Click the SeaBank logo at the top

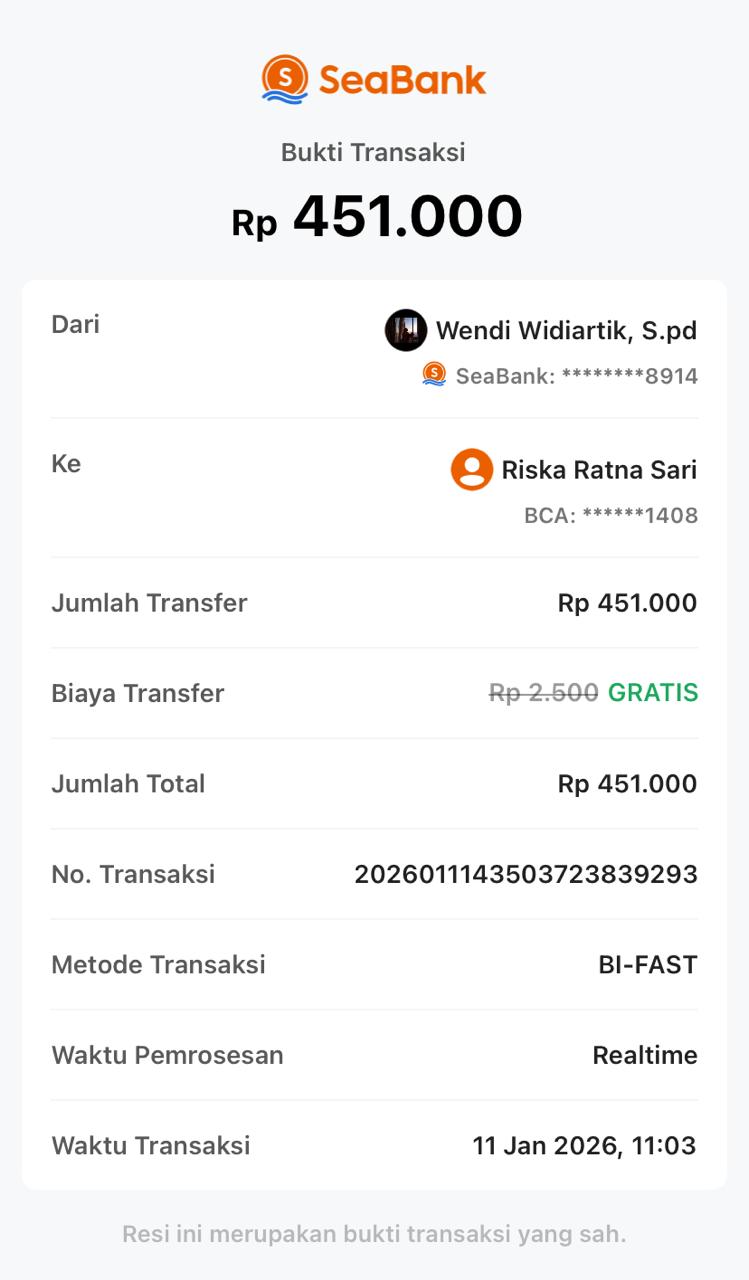point(374,79)
